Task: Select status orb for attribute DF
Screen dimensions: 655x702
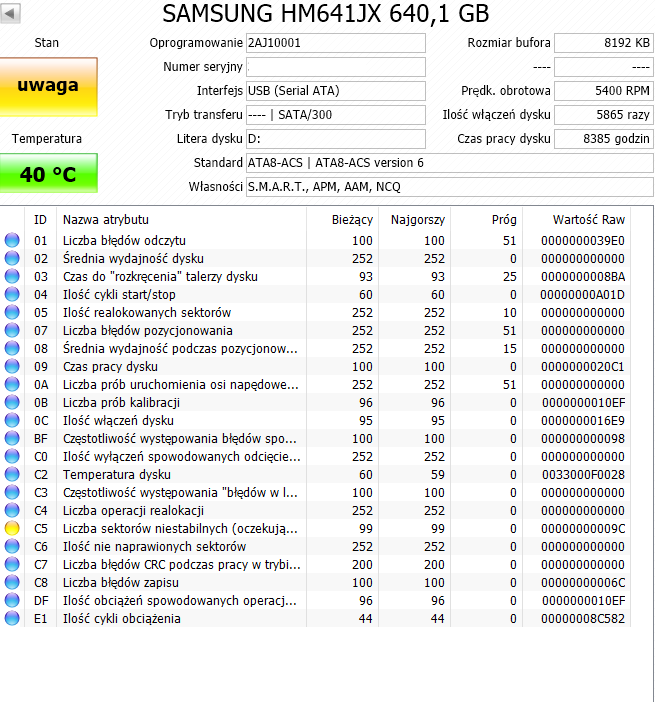Action: point(12,600)
